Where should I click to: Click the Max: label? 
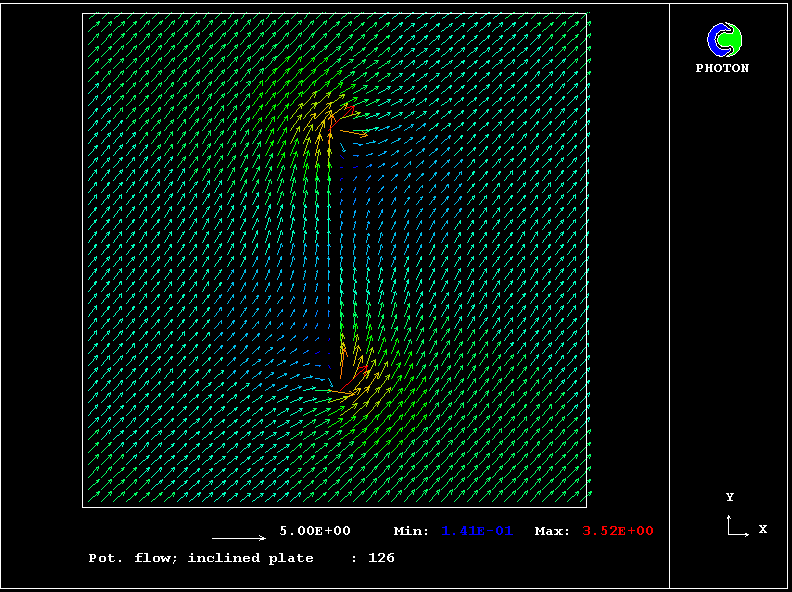tap(552, 531)
